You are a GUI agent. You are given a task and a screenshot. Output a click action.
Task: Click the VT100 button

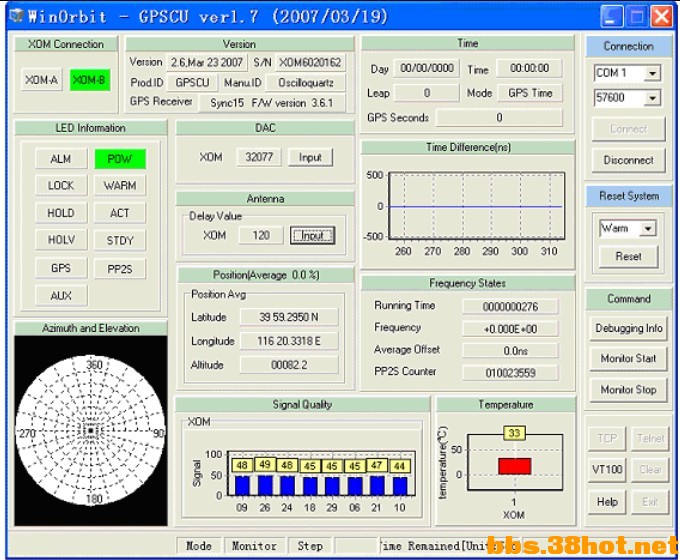tap(607, 470)
